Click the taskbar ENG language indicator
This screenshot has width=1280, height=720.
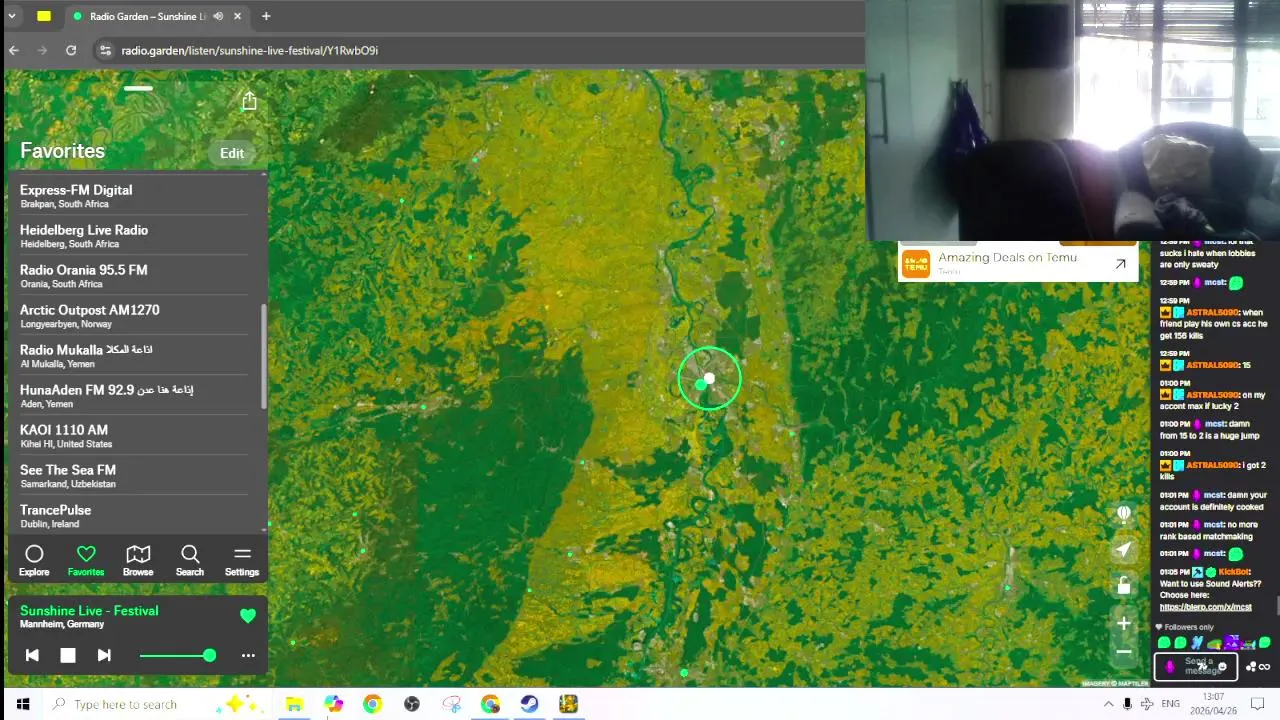click(1170, 704)
